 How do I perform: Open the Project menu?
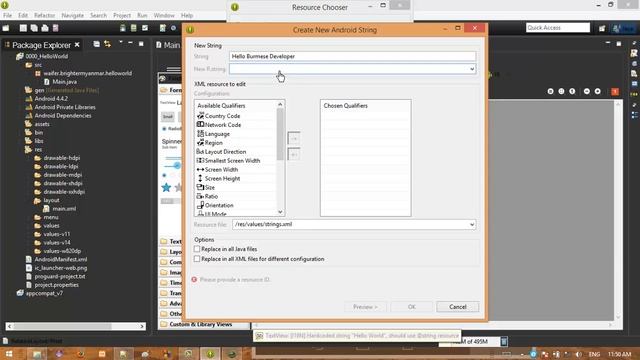(x=122, y=16)
